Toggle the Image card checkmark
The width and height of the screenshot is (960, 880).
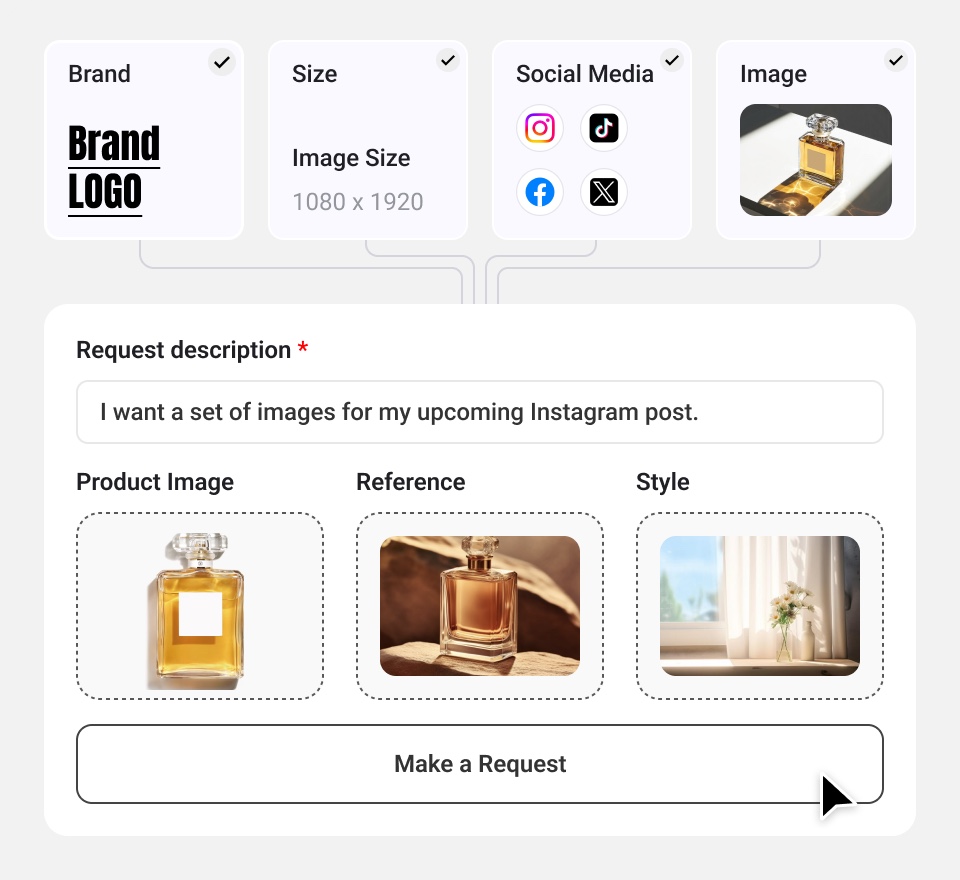click(896, 60)
